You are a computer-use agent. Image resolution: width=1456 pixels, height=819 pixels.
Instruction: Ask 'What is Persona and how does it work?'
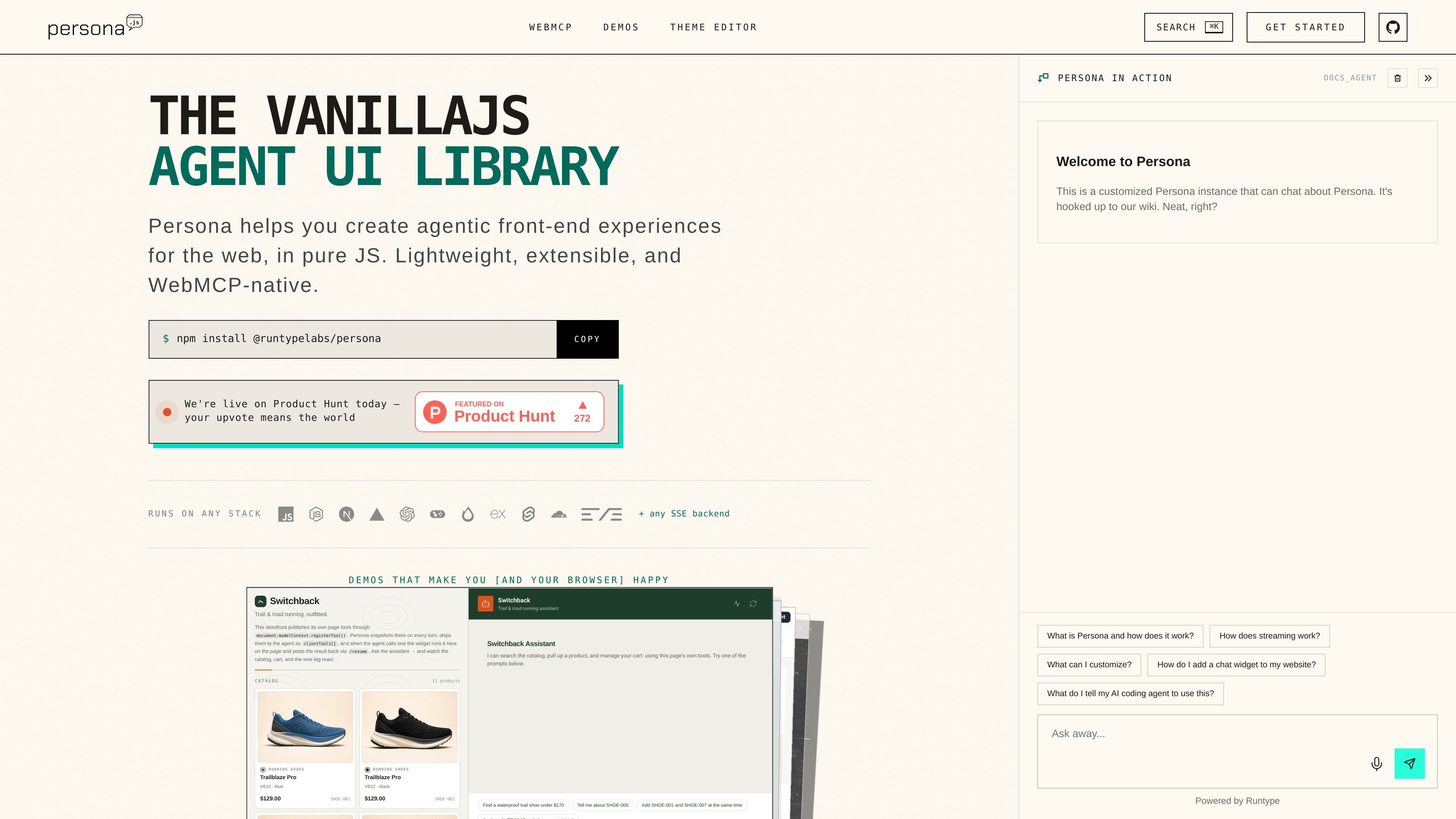pyautogui.click(x=1120, y=637)
